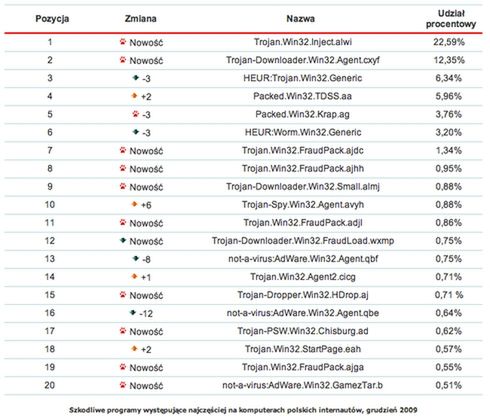Click the orange arrow in the Packed.Win32.TDSS.aa row
This screenshot has width=490, height=420.
point(134,96)
